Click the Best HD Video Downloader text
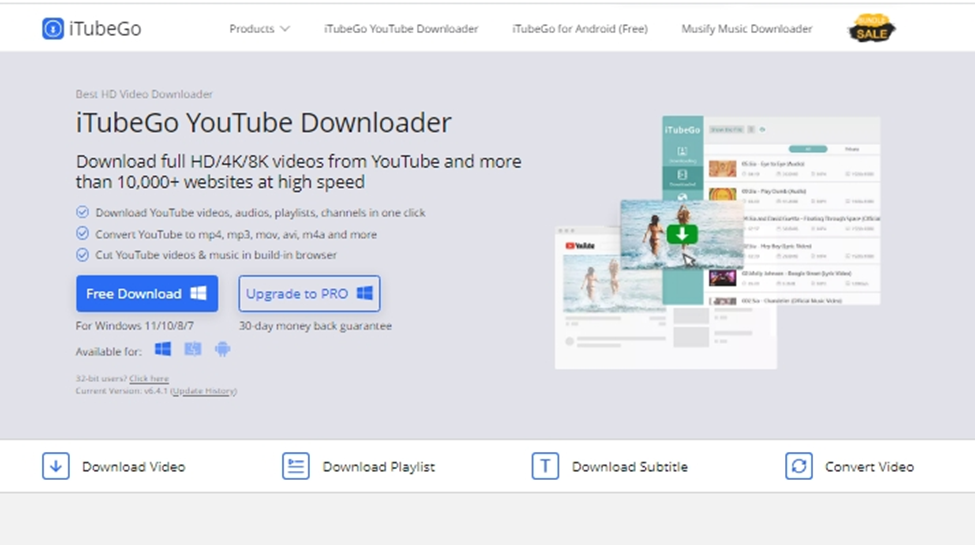This screenshot has height=545, width=975. click(x=144, y=94)
